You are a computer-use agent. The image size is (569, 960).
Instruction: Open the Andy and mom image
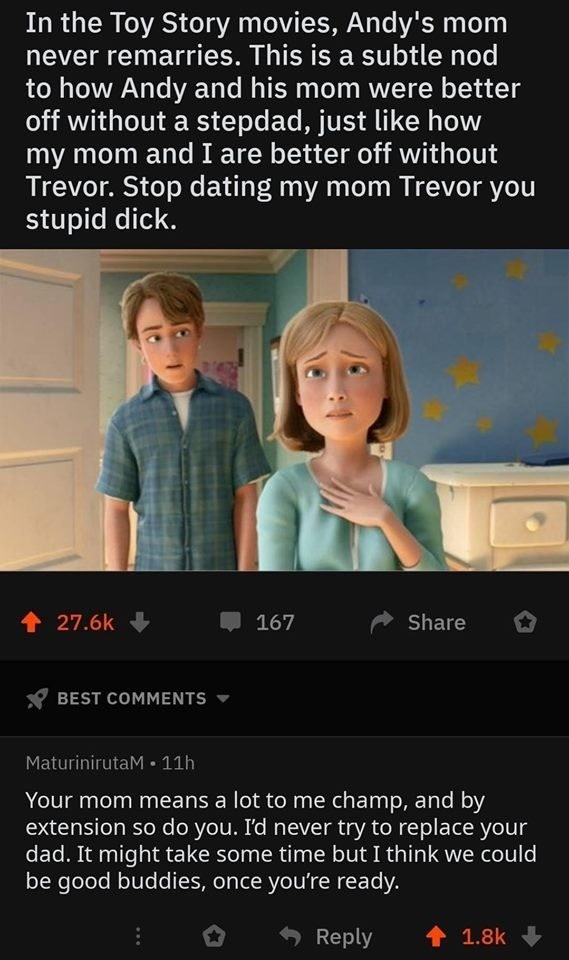[x=284, y=410]
